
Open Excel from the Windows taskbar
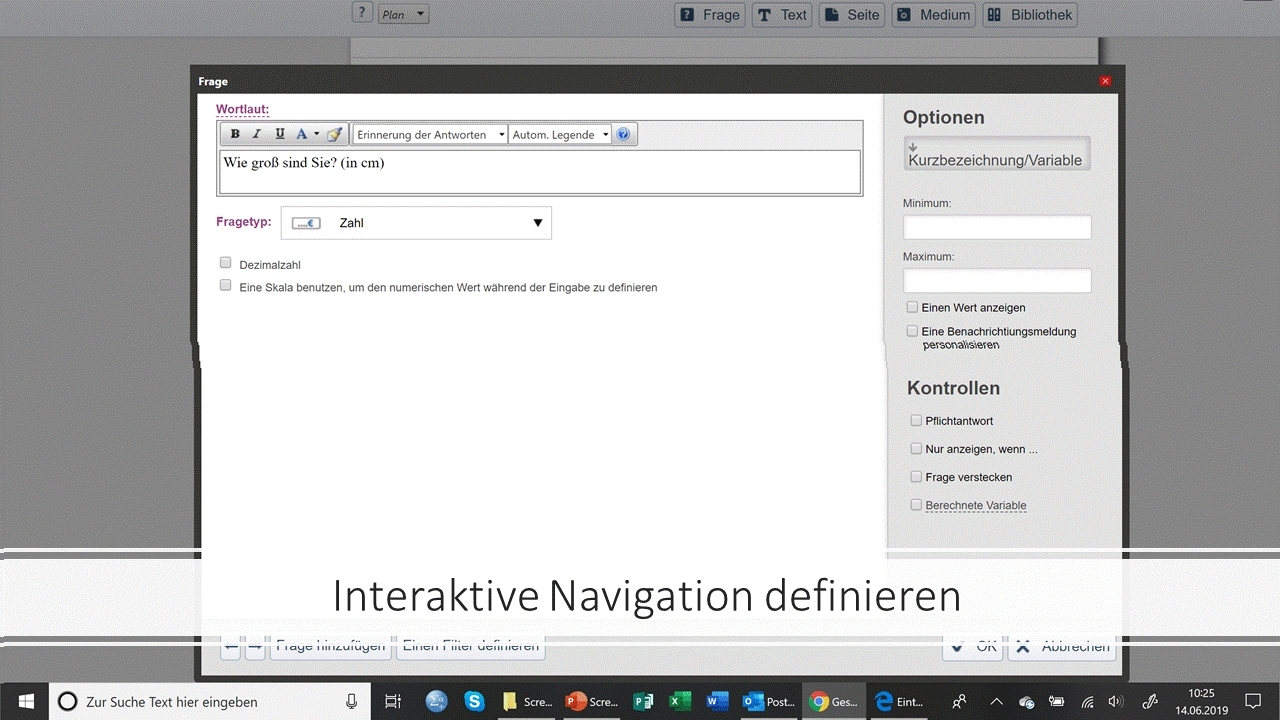coord(680,702)
